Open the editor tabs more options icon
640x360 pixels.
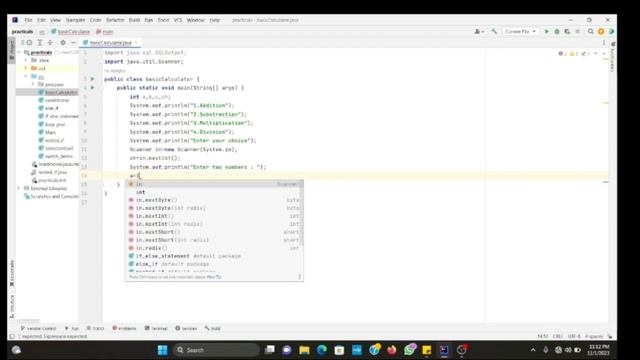point(604,42)
